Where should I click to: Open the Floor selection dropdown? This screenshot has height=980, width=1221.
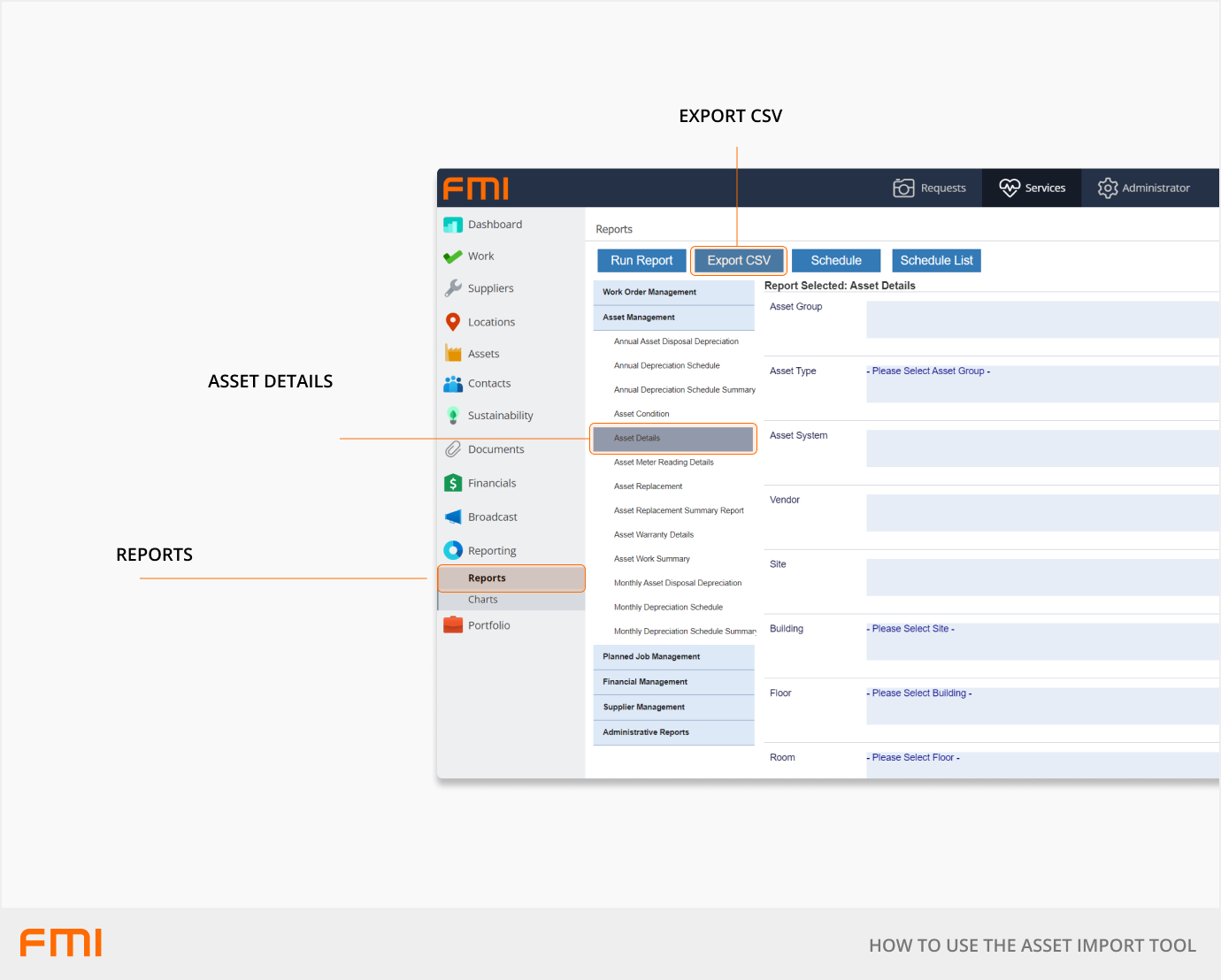coord(1041,706)
